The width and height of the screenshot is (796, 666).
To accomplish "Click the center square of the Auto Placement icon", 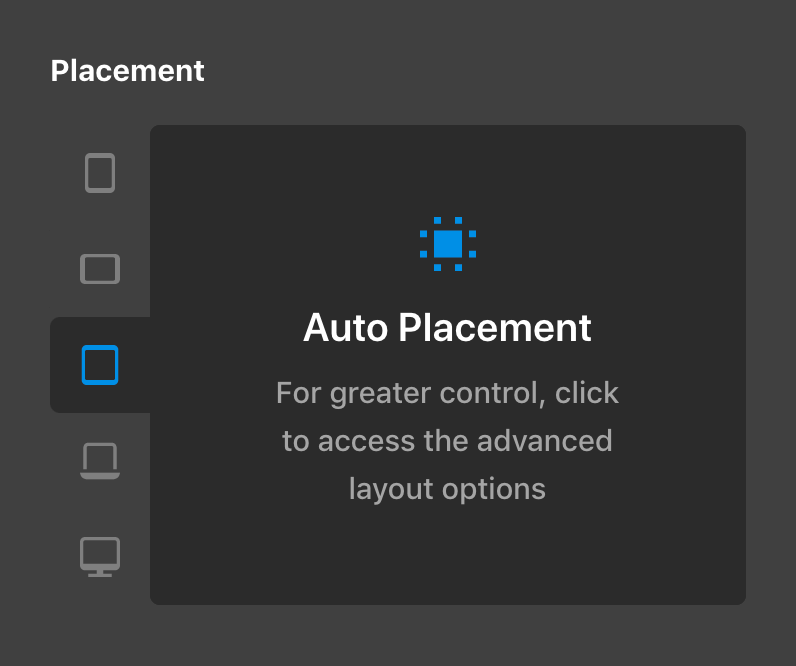I will point(448,244).
